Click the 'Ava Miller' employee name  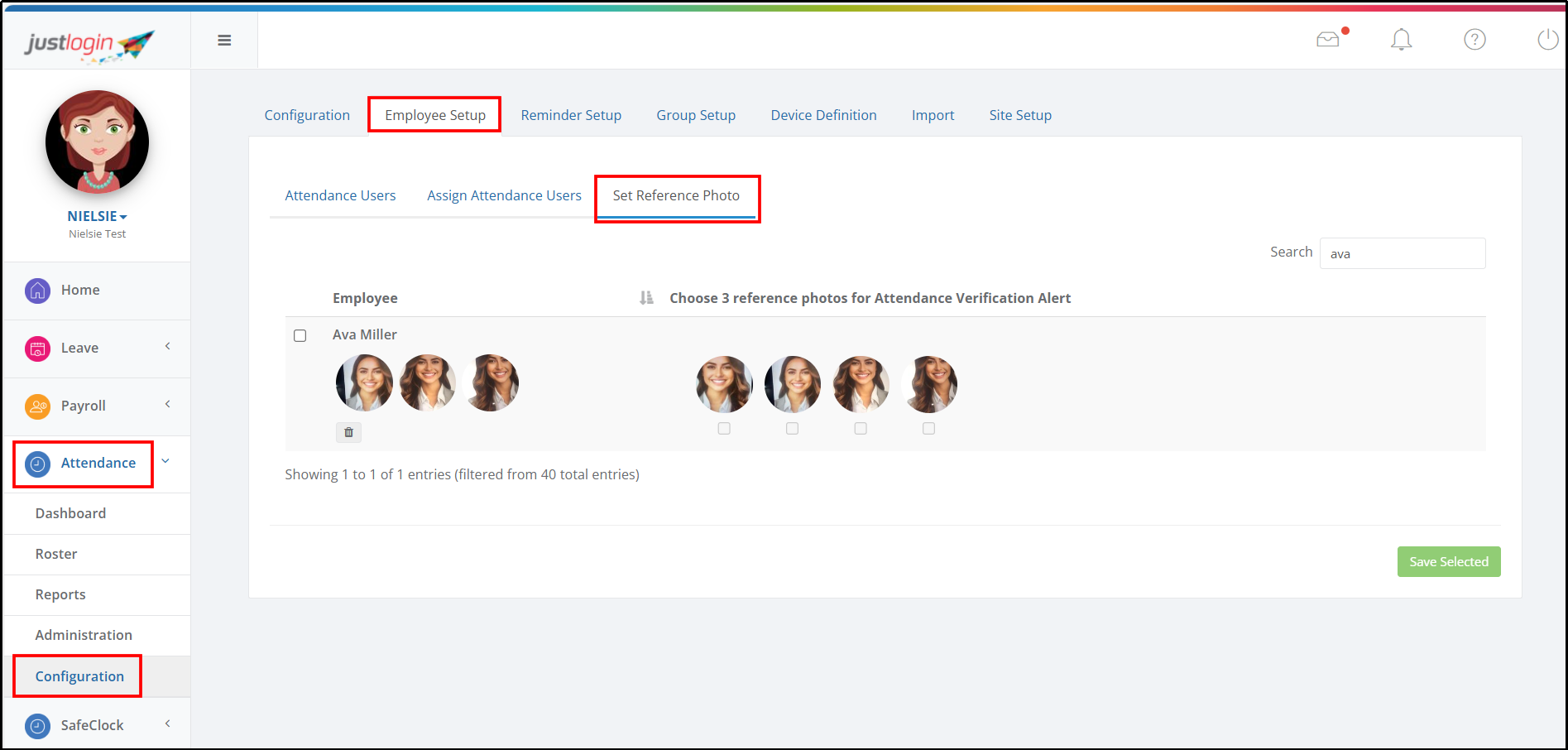click(365, 334)
